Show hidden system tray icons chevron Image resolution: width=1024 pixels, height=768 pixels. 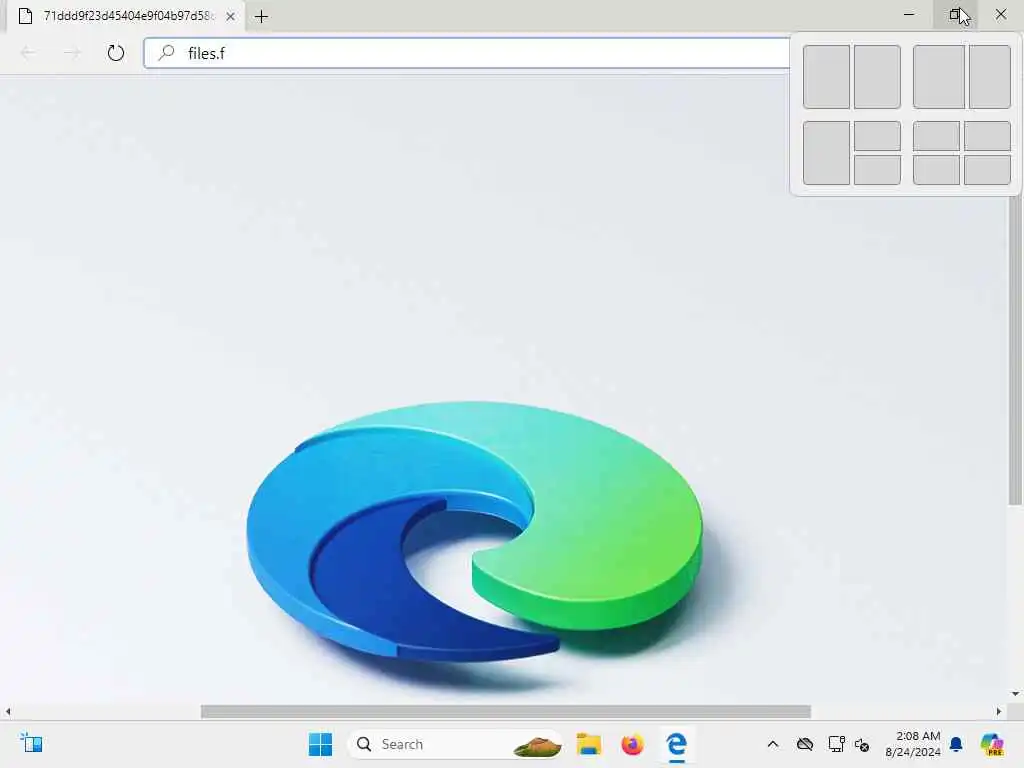(773, 744)
